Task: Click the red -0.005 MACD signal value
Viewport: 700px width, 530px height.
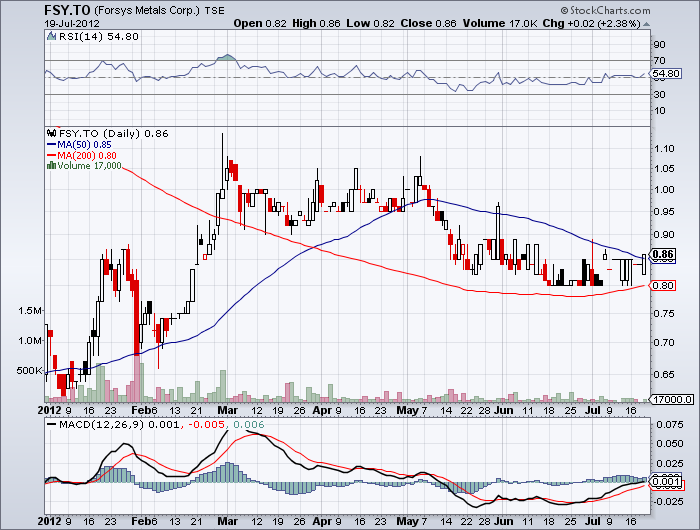Action: [x=206, y=424]
